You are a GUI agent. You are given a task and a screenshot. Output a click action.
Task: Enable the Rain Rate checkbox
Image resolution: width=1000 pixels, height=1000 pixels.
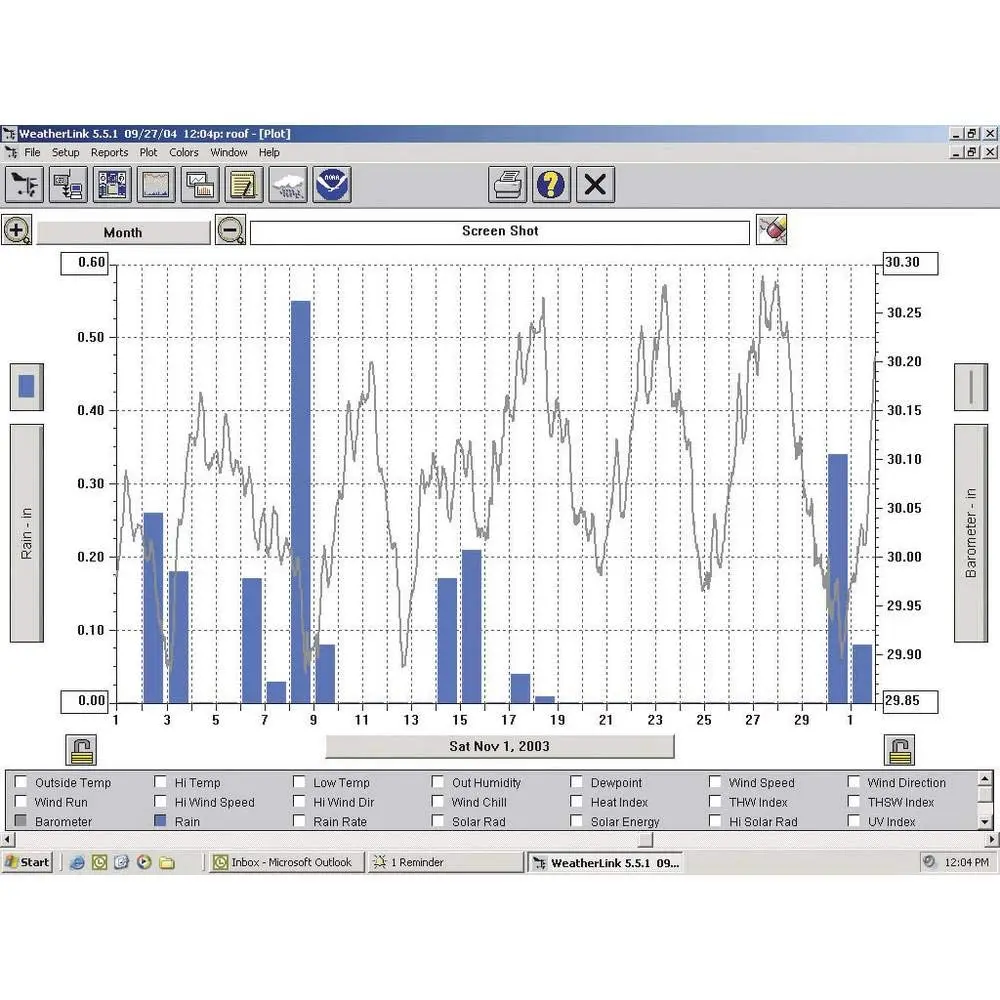pos(298,821)
